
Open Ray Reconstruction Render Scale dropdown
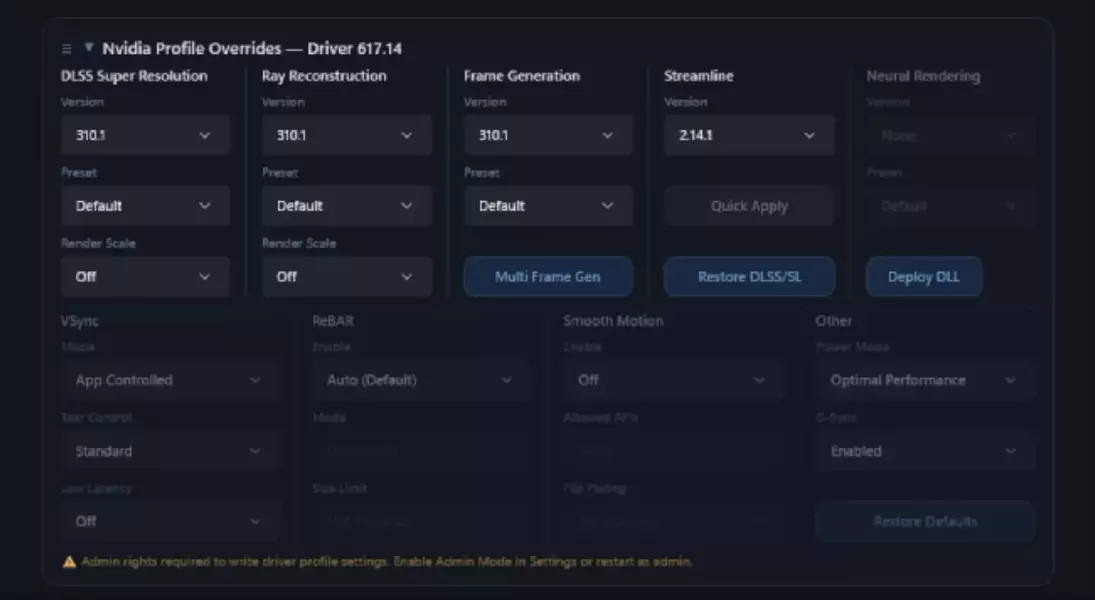coord(347,277)
